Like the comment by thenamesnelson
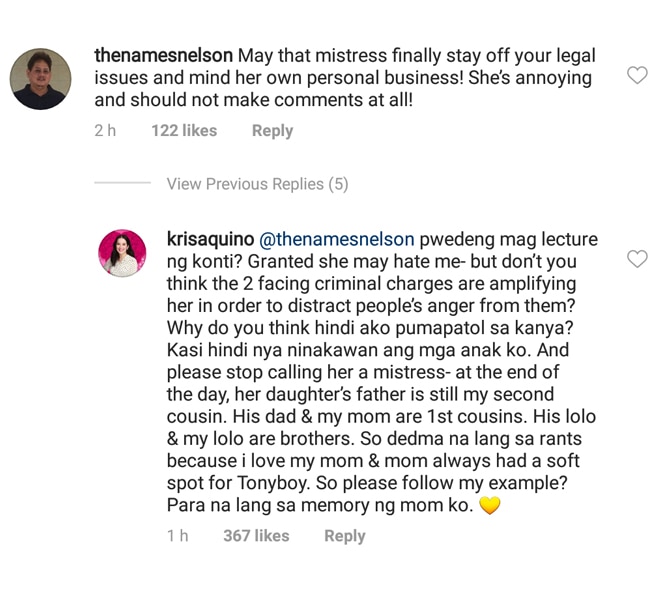660x600 pixels. pyautogui.click(x=637, y=76)
